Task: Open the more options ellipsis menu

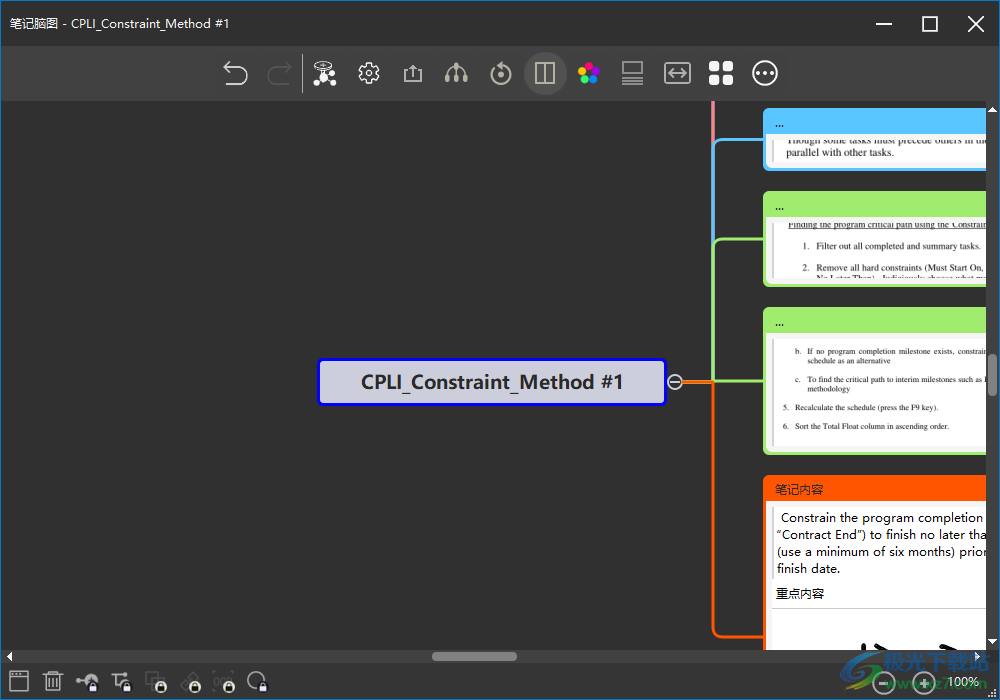Action: pos(765,73)
